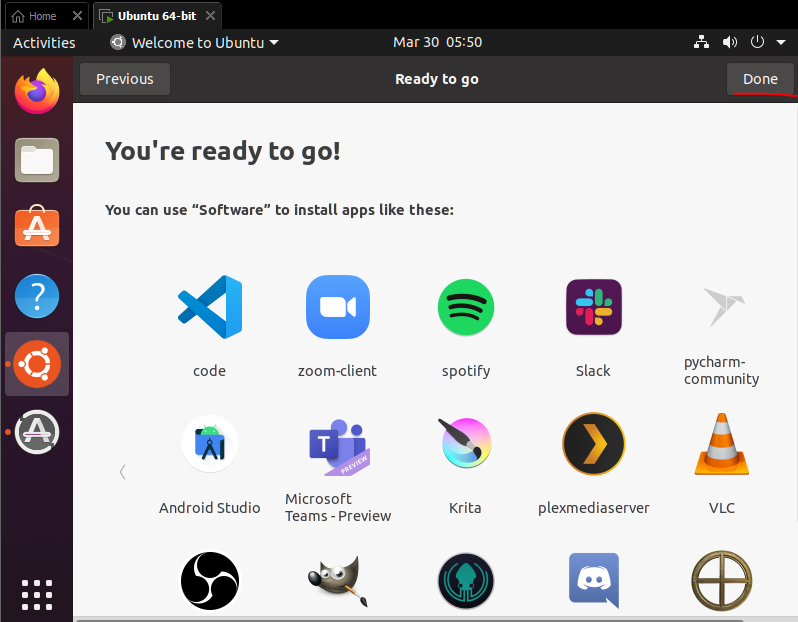This screenshot has width=798, height=622.
Task: Open the Help icon in the dock
Action: pyautogui.click(x=37, y=296)
